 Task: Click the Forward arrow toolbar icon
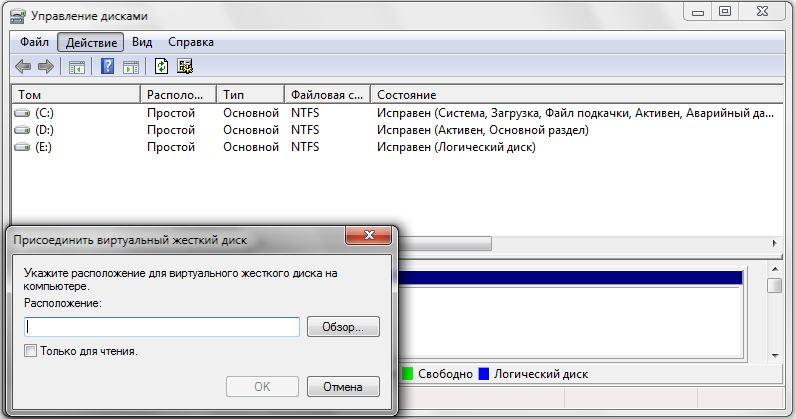point(45,67)
